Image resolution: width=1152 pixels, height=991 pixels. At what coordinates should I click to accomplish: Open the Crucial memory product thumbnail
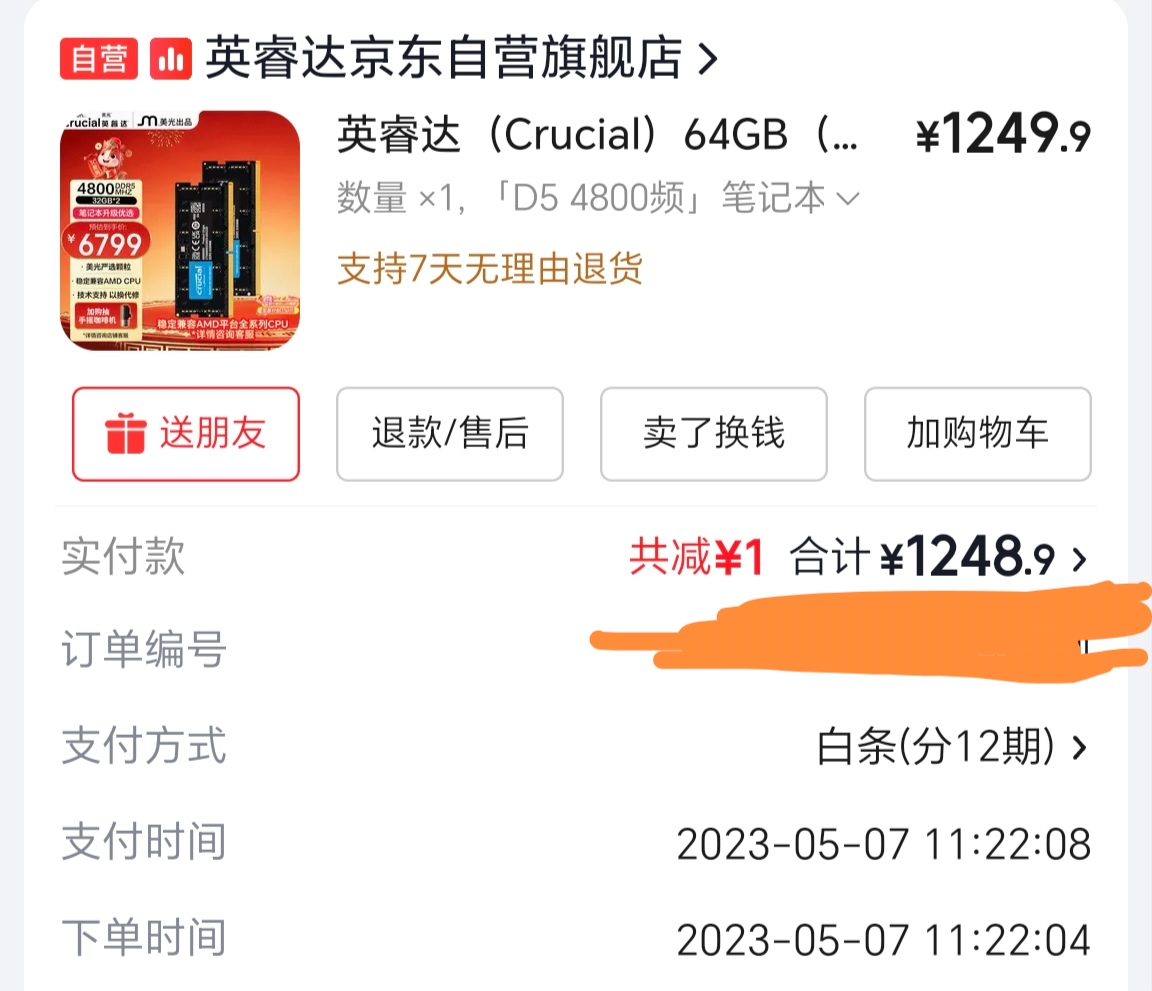pos(180,230)
